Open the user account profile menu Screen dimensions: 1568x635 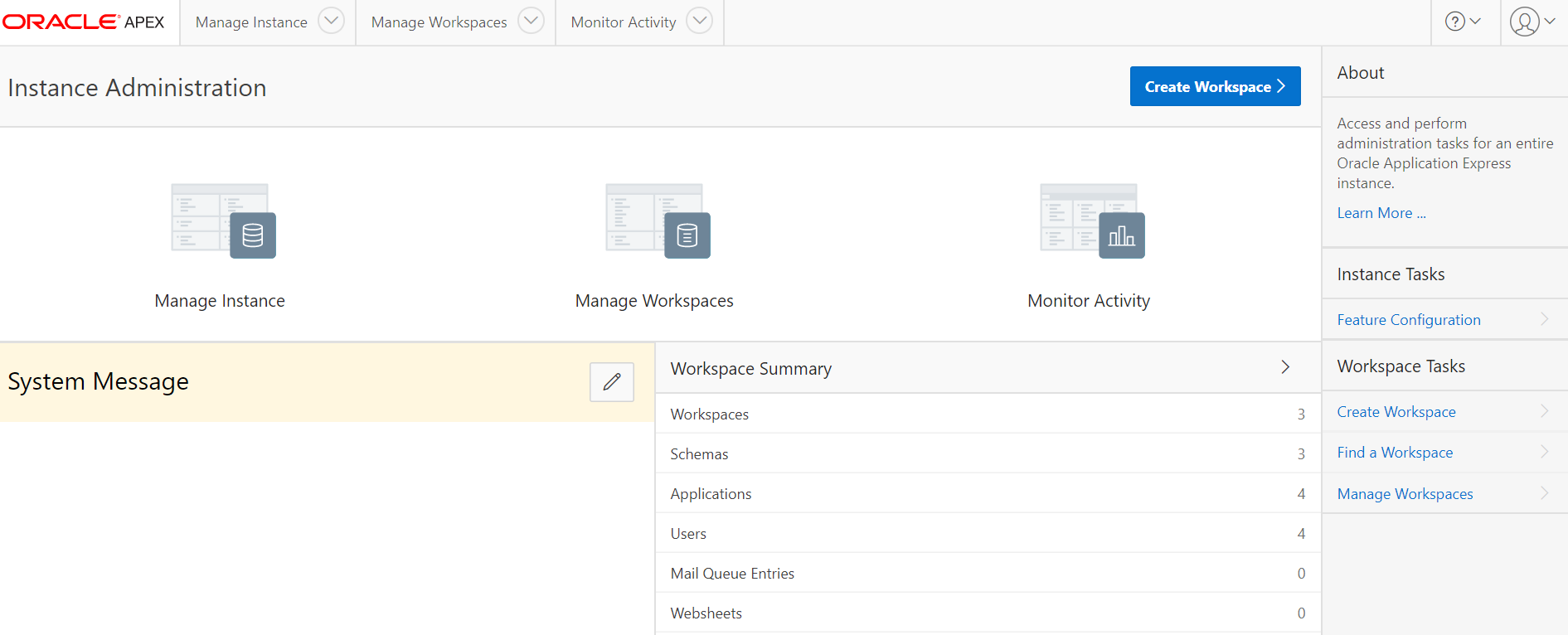pos(1532,22)
